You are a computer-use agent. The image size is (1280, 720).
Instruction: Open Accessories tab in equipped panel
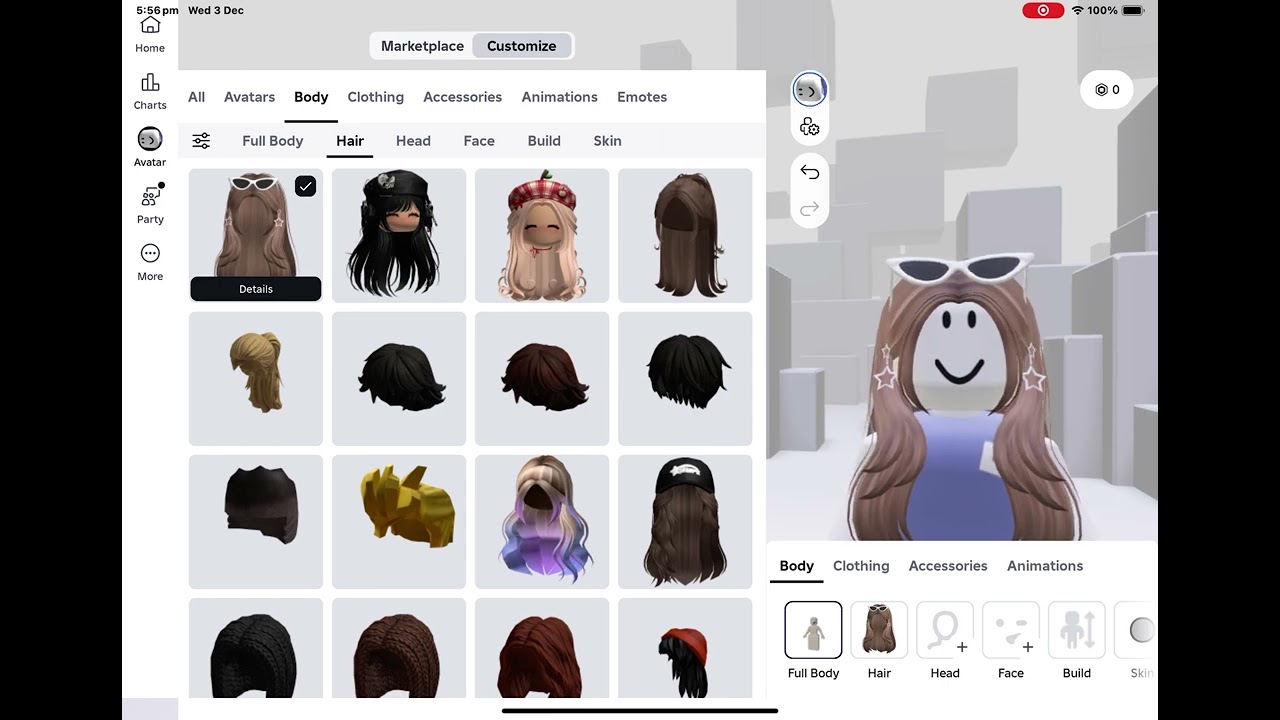[x=948, y=566]
